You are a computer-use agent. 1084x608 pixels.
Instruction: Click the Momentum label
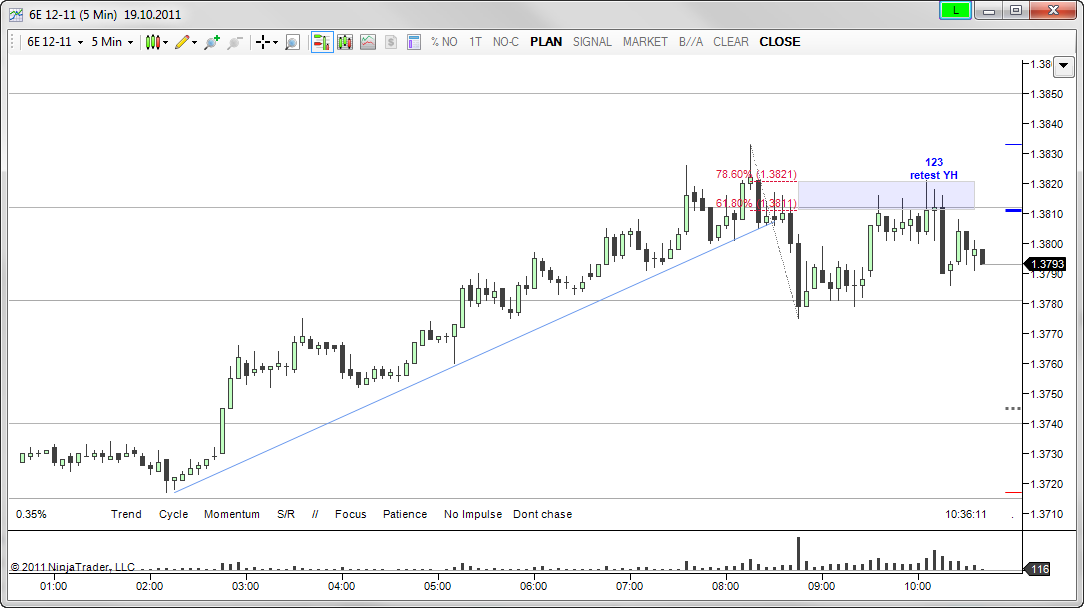coord(232,515)
